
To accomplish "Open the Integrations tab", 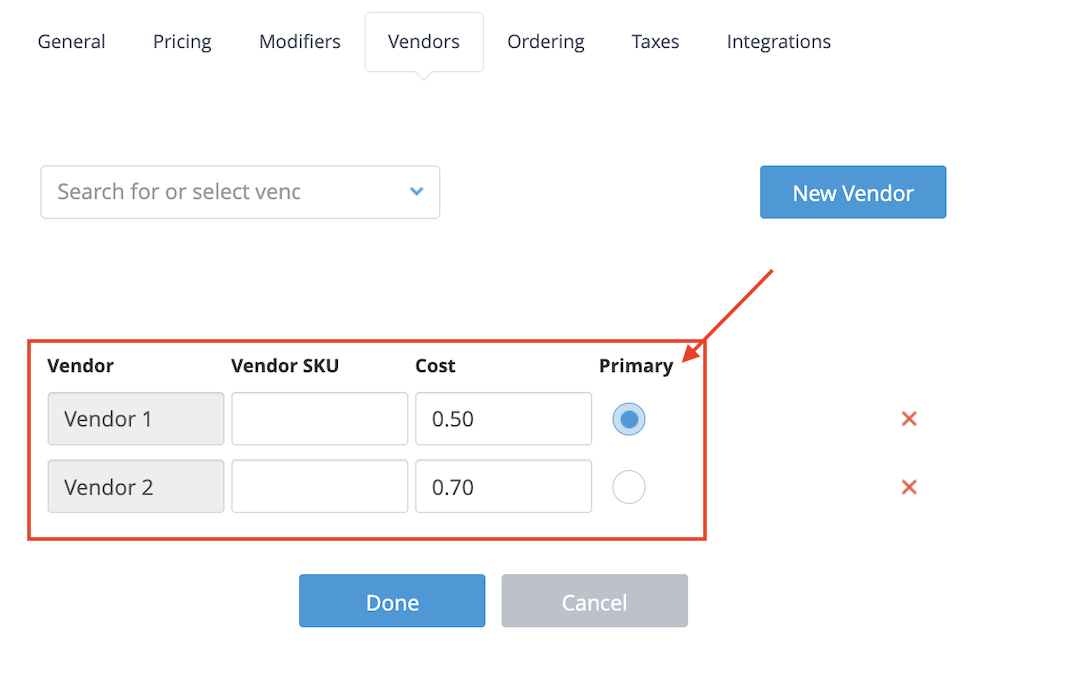I will pyautogui.click(x=779, y=42).
